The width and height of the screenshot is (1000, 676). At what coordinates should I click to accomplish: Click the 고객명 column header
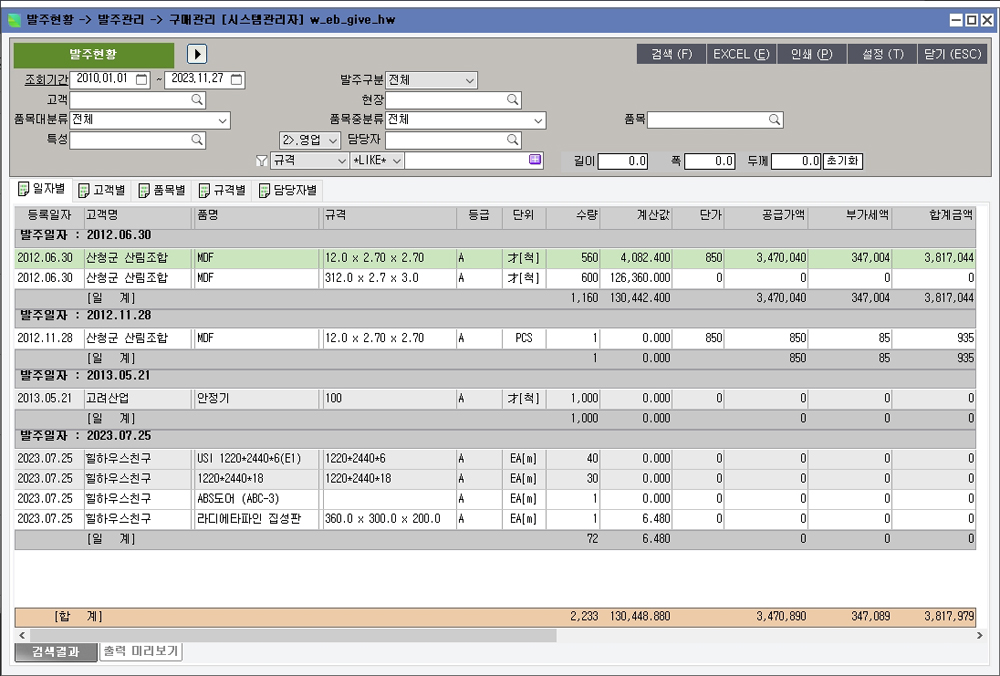[x=138, y=216]
